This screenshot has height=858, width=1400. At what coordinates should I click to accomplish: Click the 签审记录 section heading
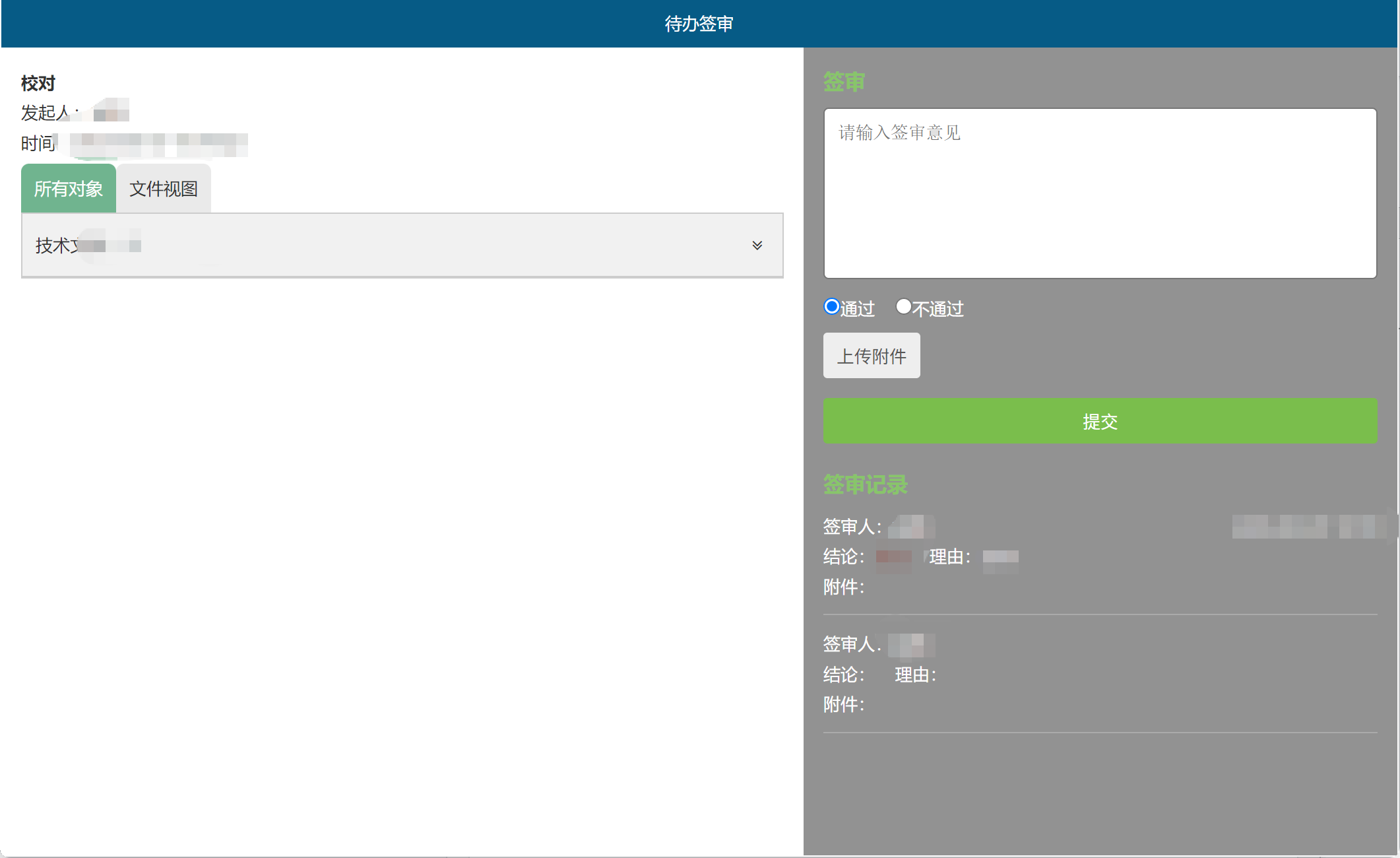[x=865, y=485]
